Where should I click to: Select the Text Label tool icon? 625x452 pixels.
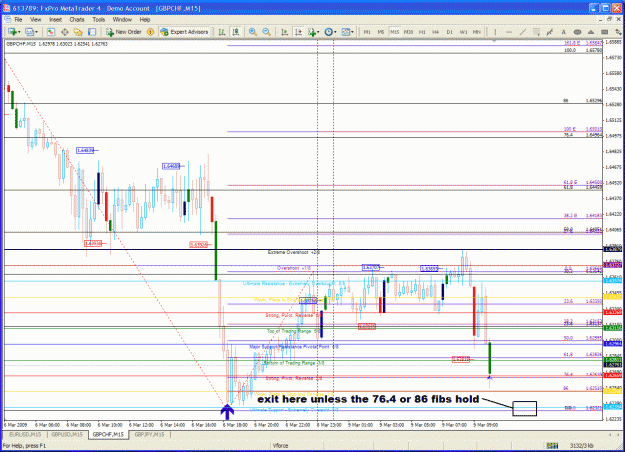[605, 32]
